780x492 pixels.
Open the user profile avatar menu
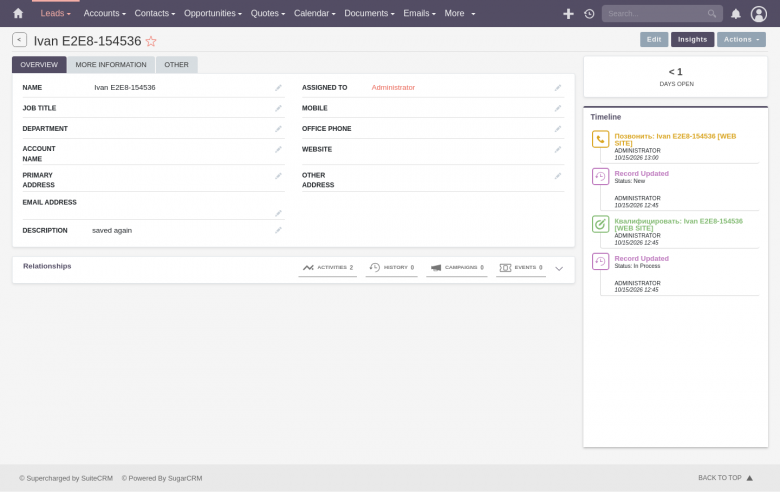coord(759,14)
